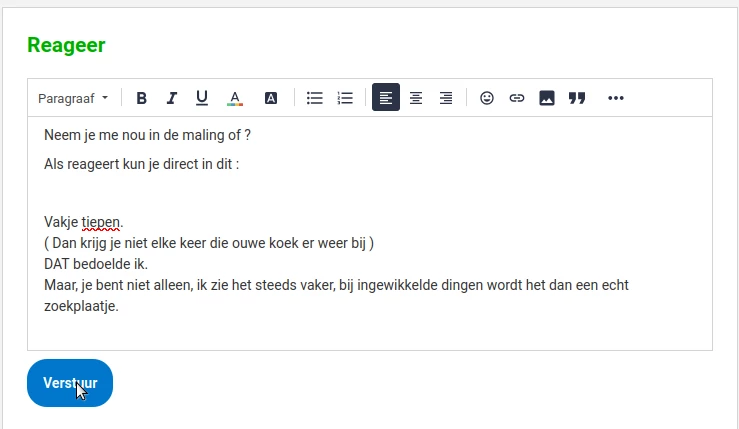The height and width of the screenshot is (429, 739).
Task: Show more toolbar options
Action: [x=616, y=98]
